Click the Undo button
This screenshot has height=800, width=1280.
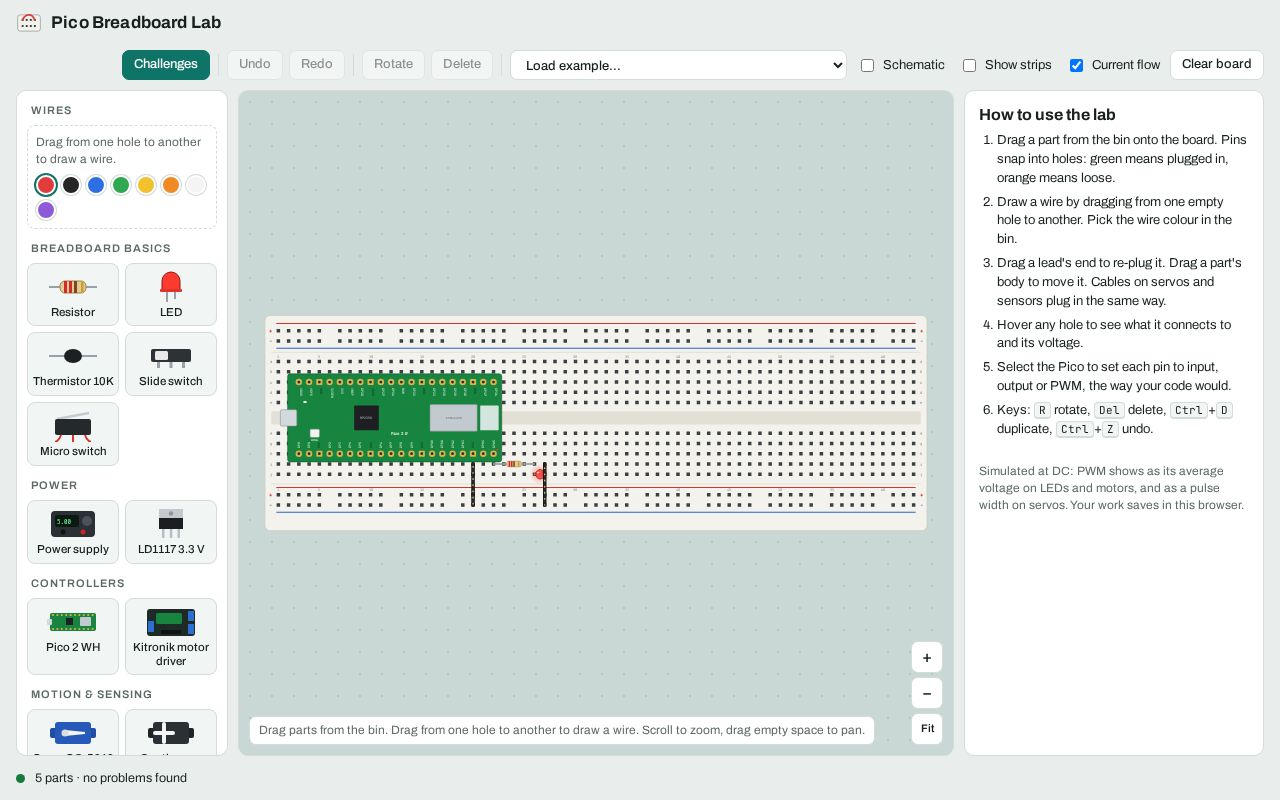pyautogui.click(x=255, y=64)
